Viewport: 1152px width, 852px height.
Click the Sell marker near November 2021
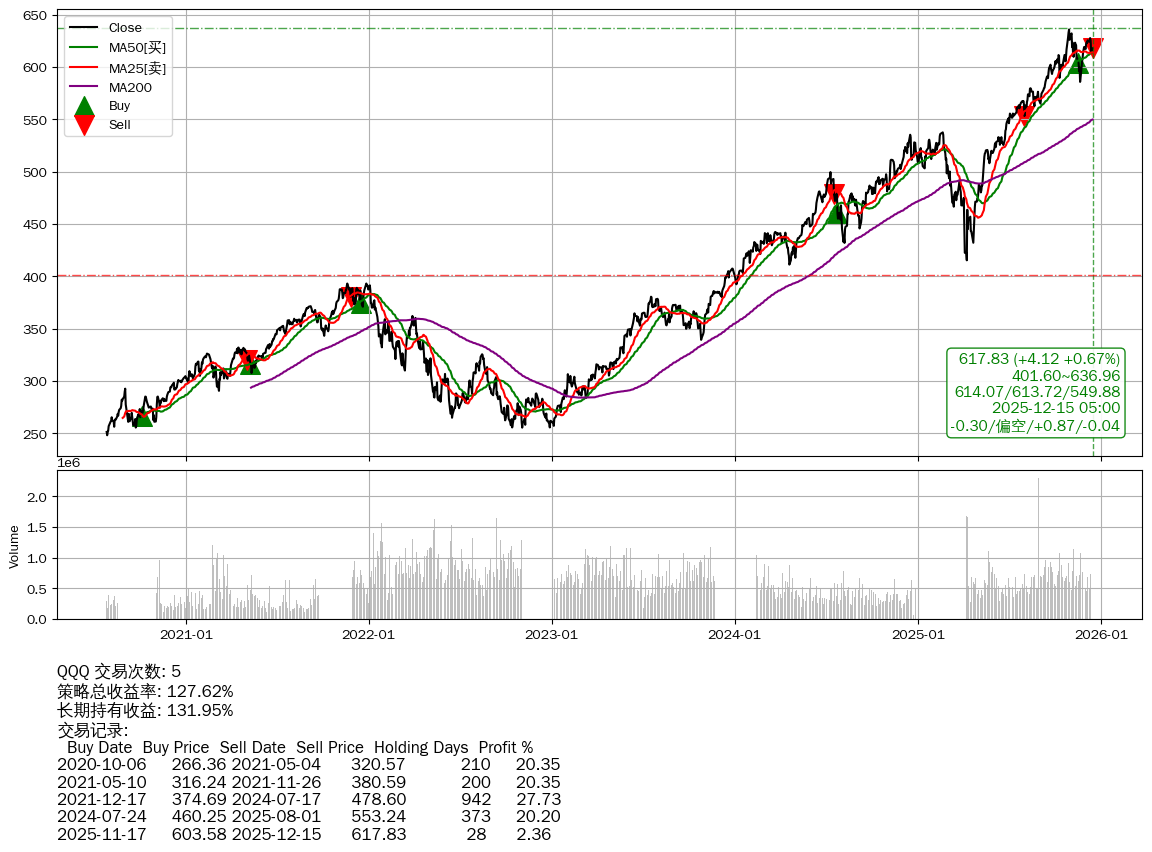(x=352, y=296)
